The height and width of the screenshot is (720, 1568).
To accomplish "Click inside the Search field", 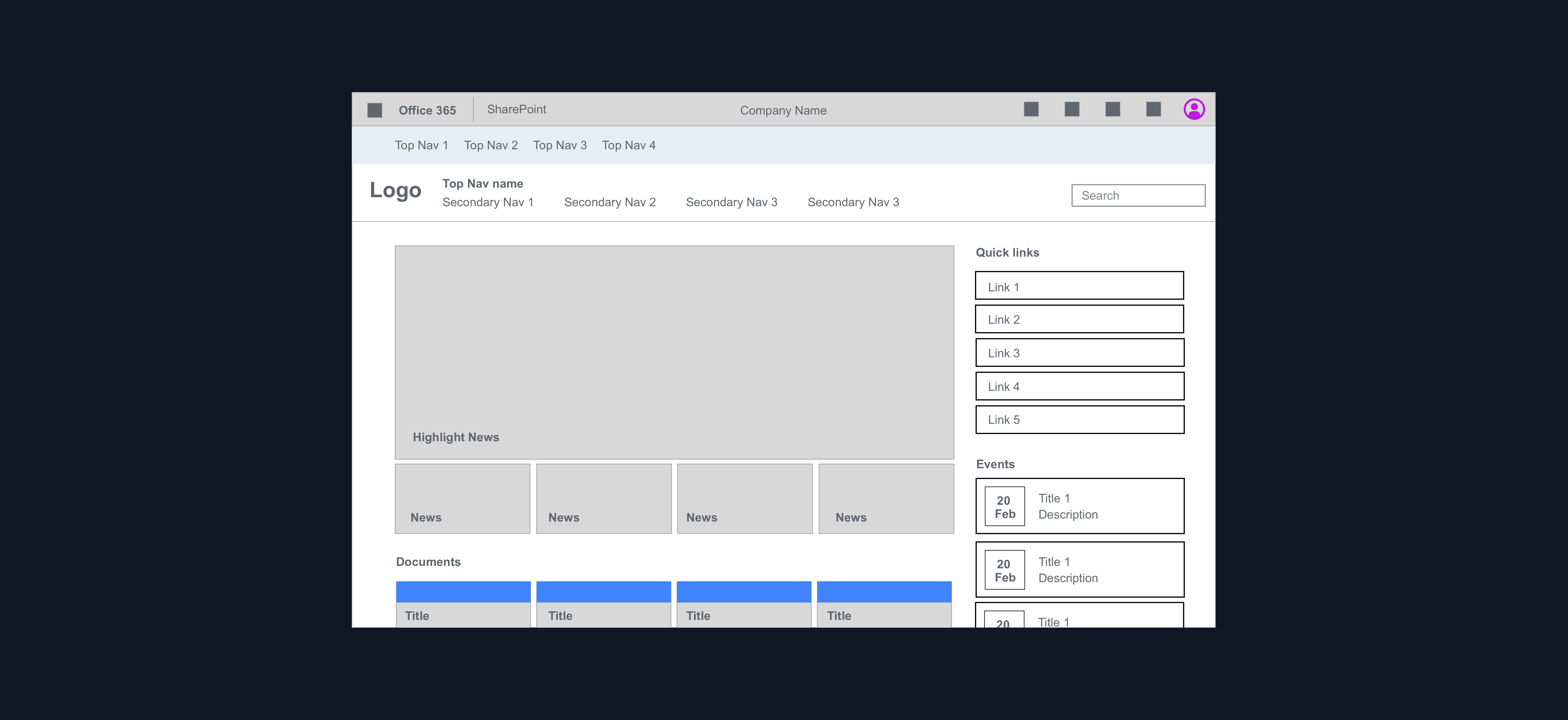I will point(1138,195).
